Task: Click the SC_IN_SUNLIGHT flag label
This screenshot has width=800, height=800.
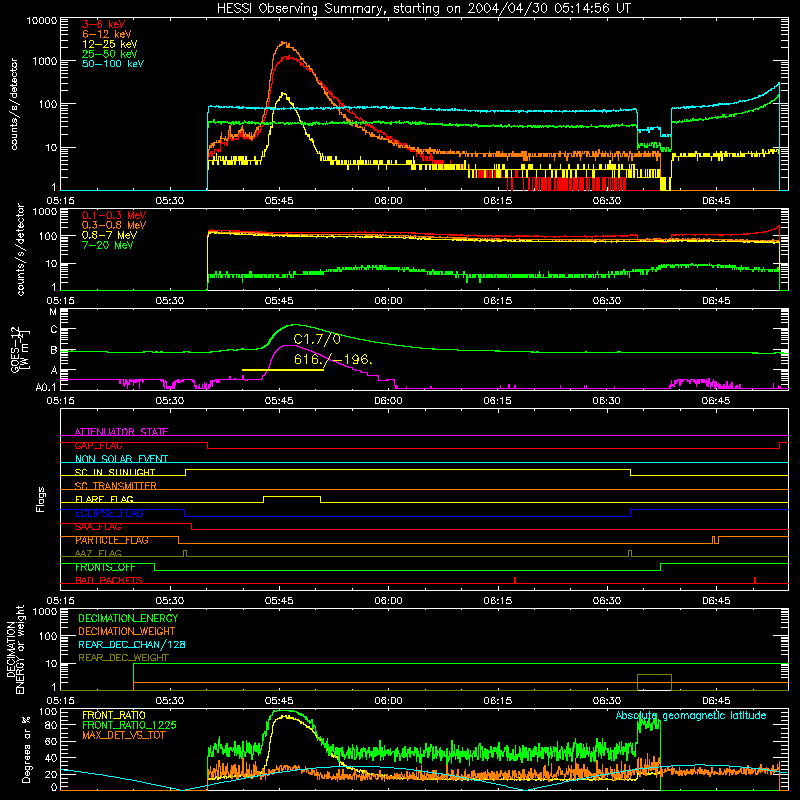Action: pos(115,472)
